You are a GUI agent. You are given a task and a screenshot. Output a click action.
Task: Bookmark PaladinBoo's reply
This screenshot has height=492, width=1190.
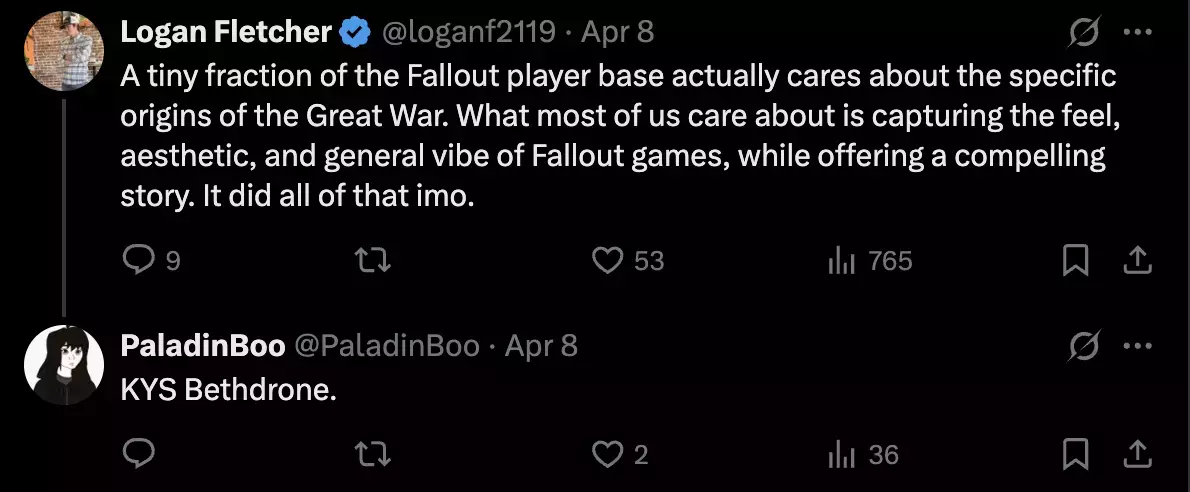(1075, 455)
